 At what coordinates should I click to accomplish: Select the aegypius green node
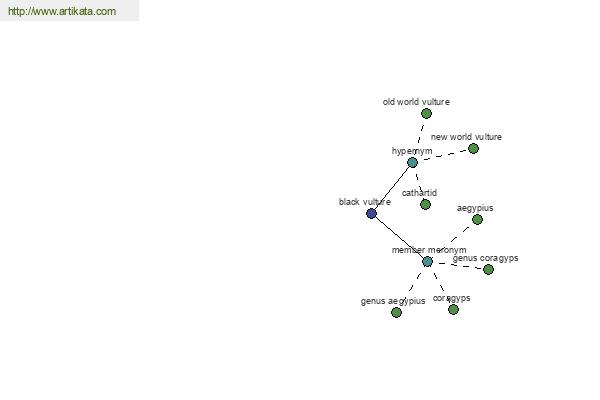[477, 219]
